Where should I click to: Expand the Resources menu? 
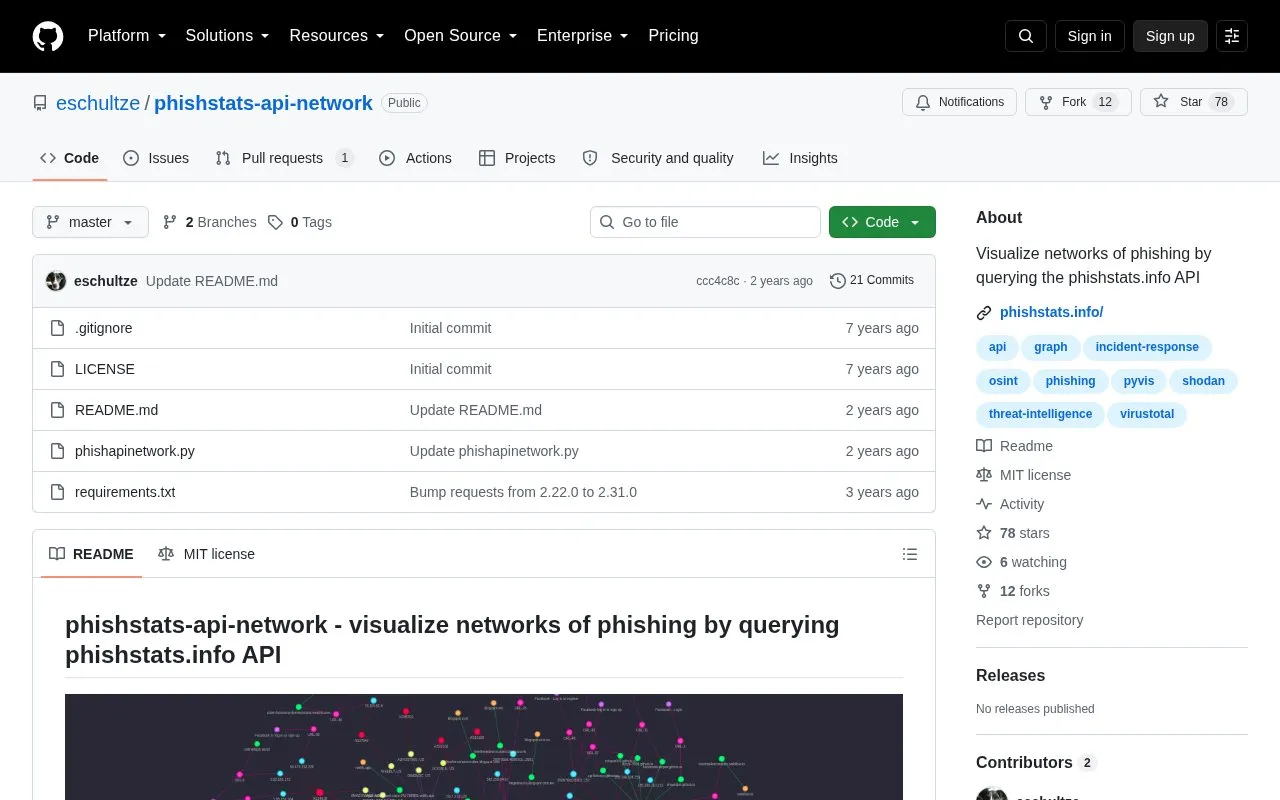[x=337, y=36]
